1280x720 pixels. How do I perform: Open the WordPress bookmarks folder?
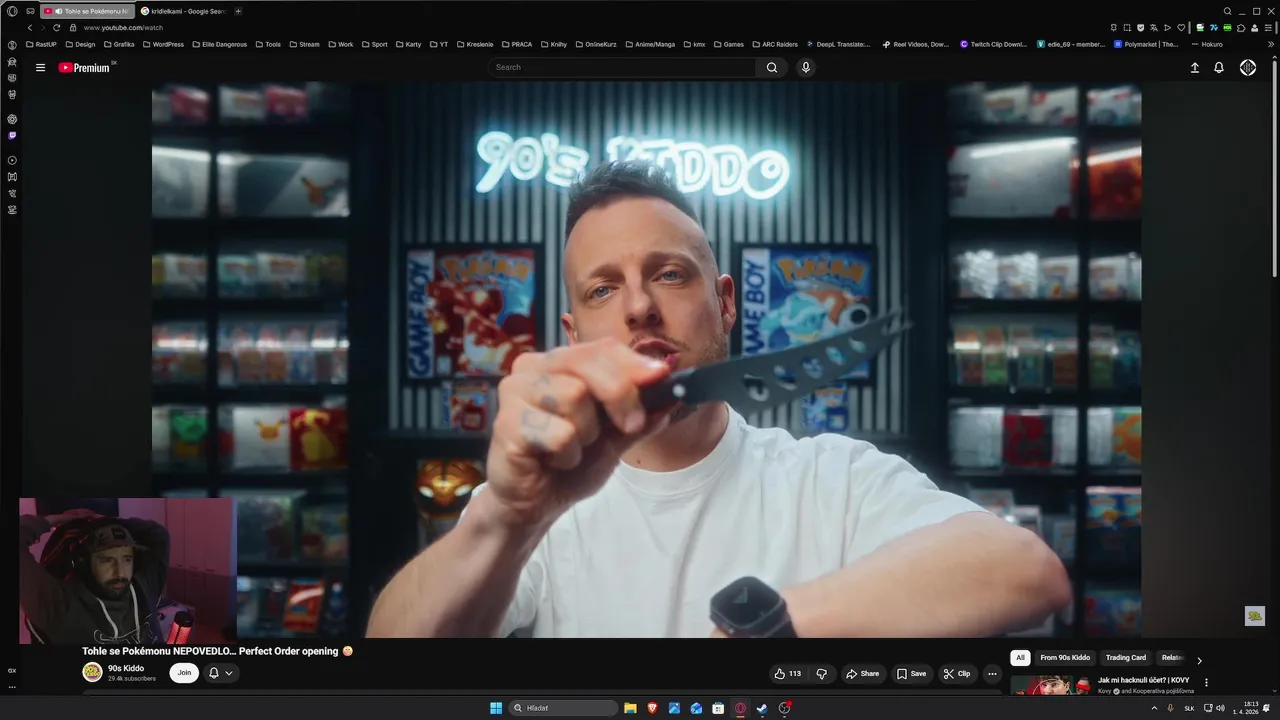pos(162,44)
